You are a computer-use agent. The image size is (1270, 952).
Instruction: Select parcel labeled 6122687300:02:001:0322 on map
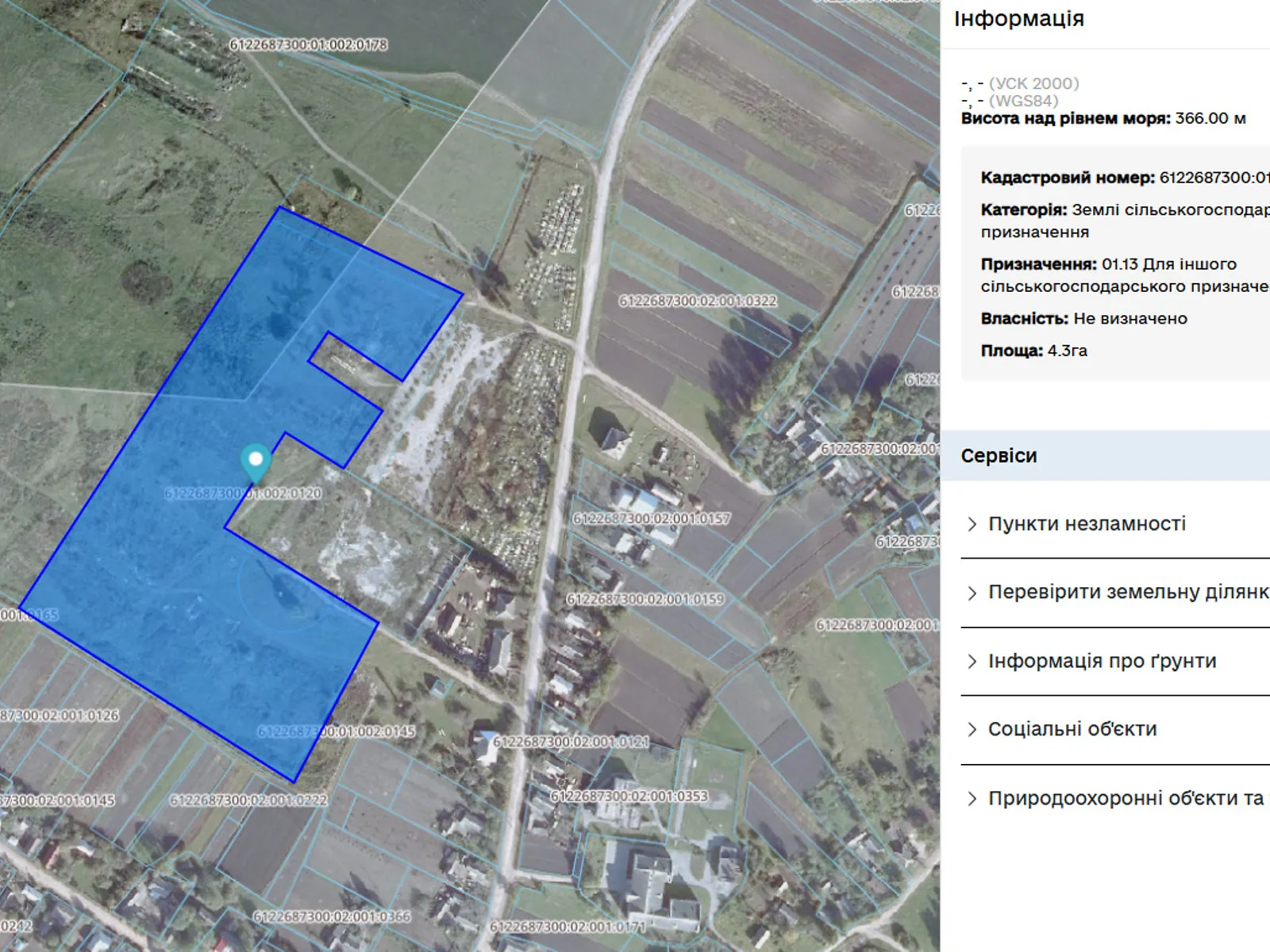pos(698,301)
